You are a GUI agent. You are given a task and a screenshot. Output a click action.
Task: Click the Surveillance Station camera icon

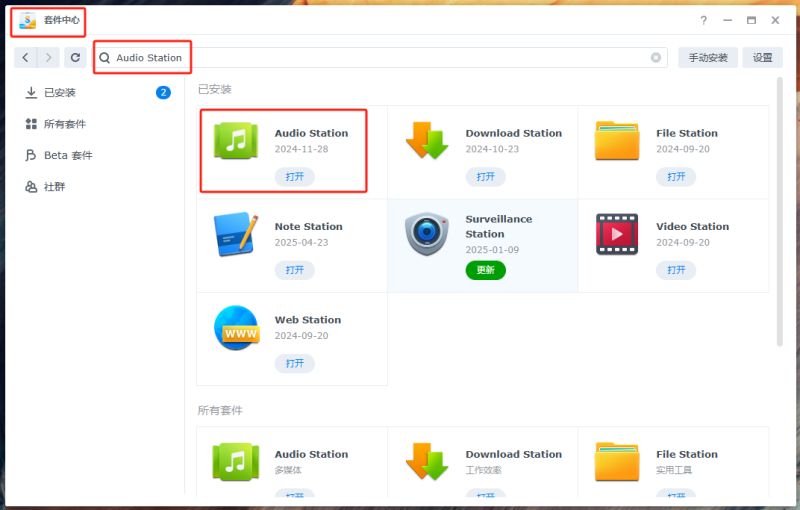coord(427,234)
